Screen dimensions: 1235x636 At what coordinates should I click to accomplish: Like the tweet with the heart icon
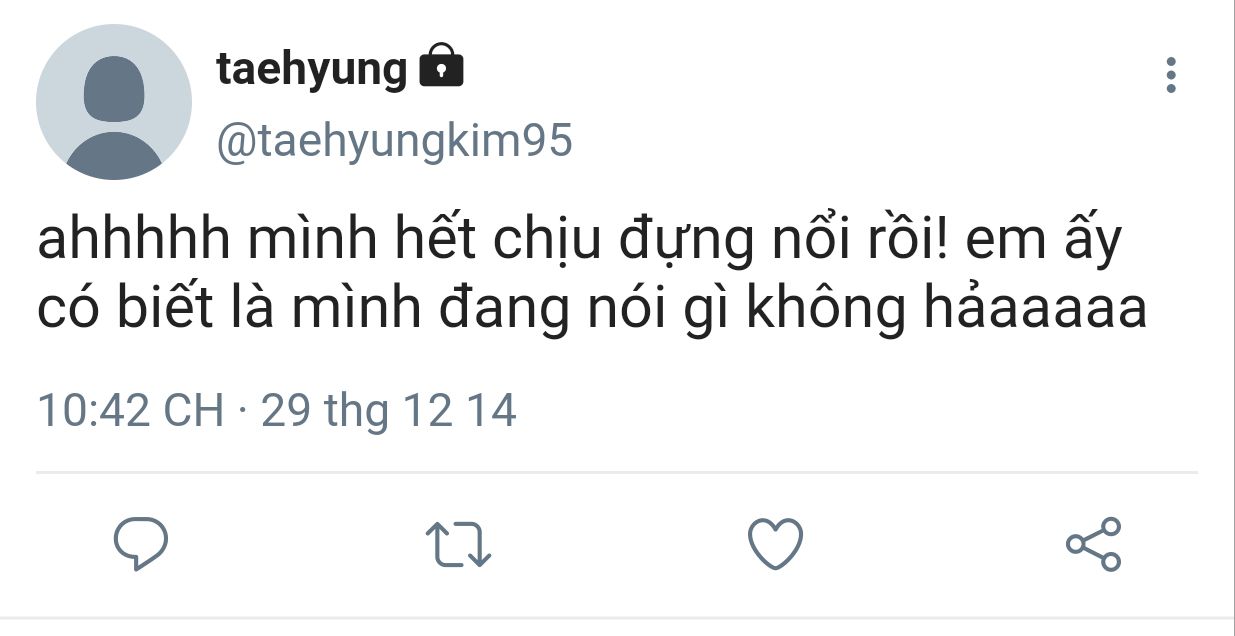tap(776, 544)
